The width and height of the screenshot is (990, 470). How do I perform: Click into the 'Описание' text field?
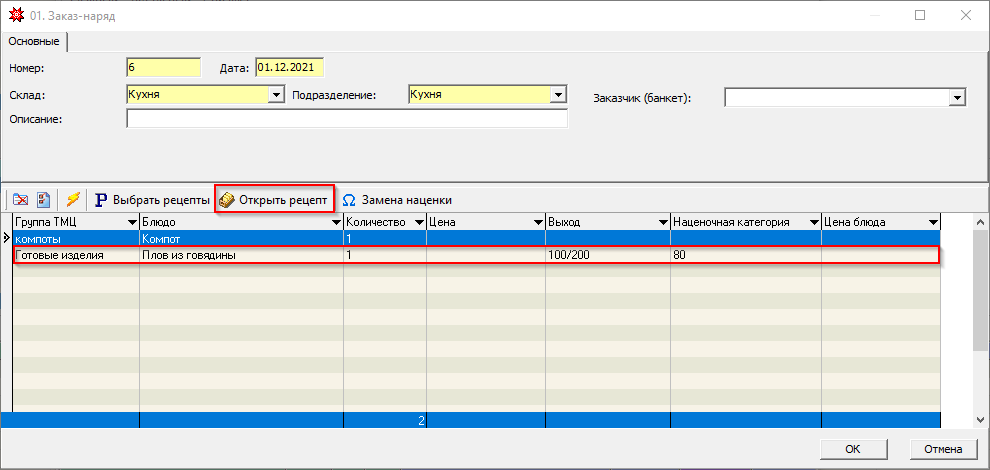pyautogui.click(x=346, y=119)
